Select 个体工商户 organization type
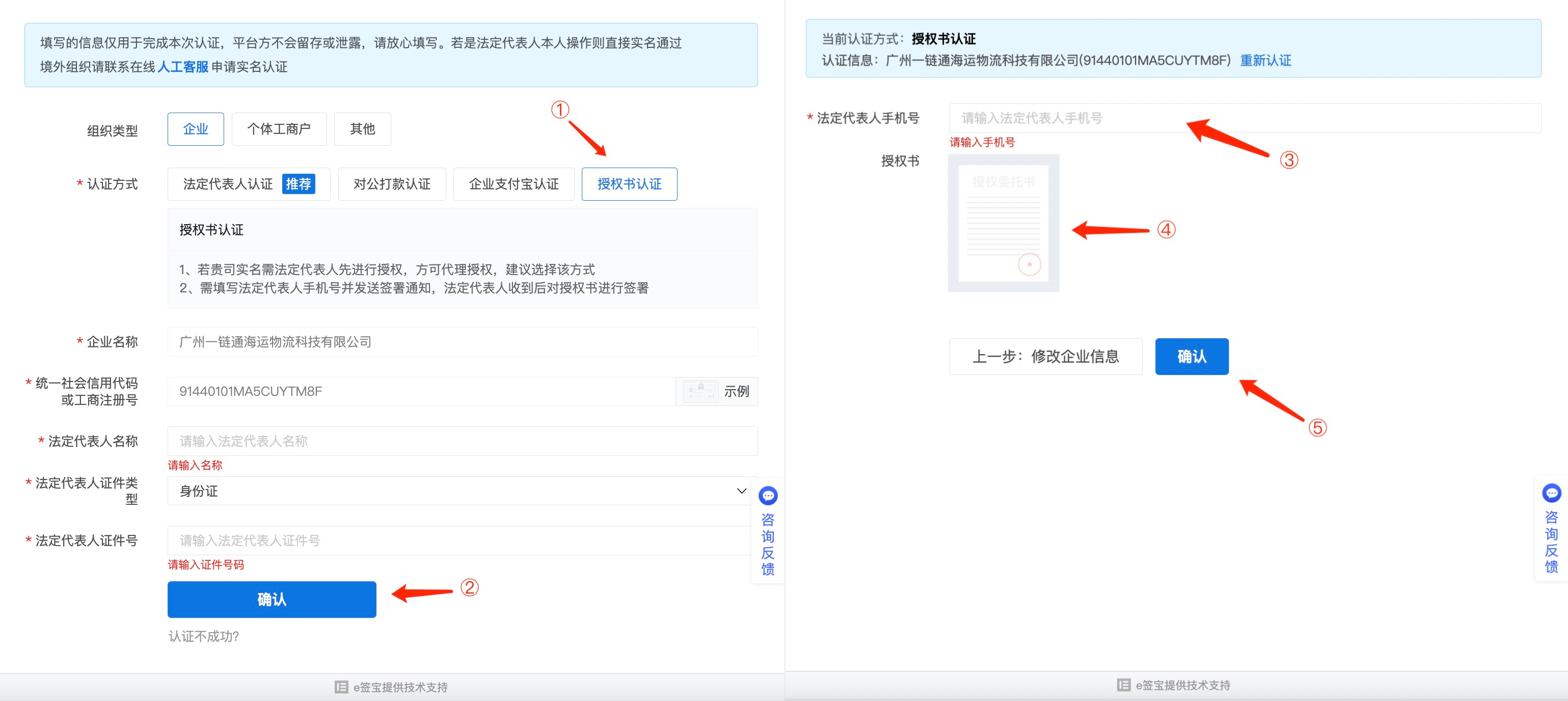The height and width of the screenshot is (701, 1568). (279, 129)
